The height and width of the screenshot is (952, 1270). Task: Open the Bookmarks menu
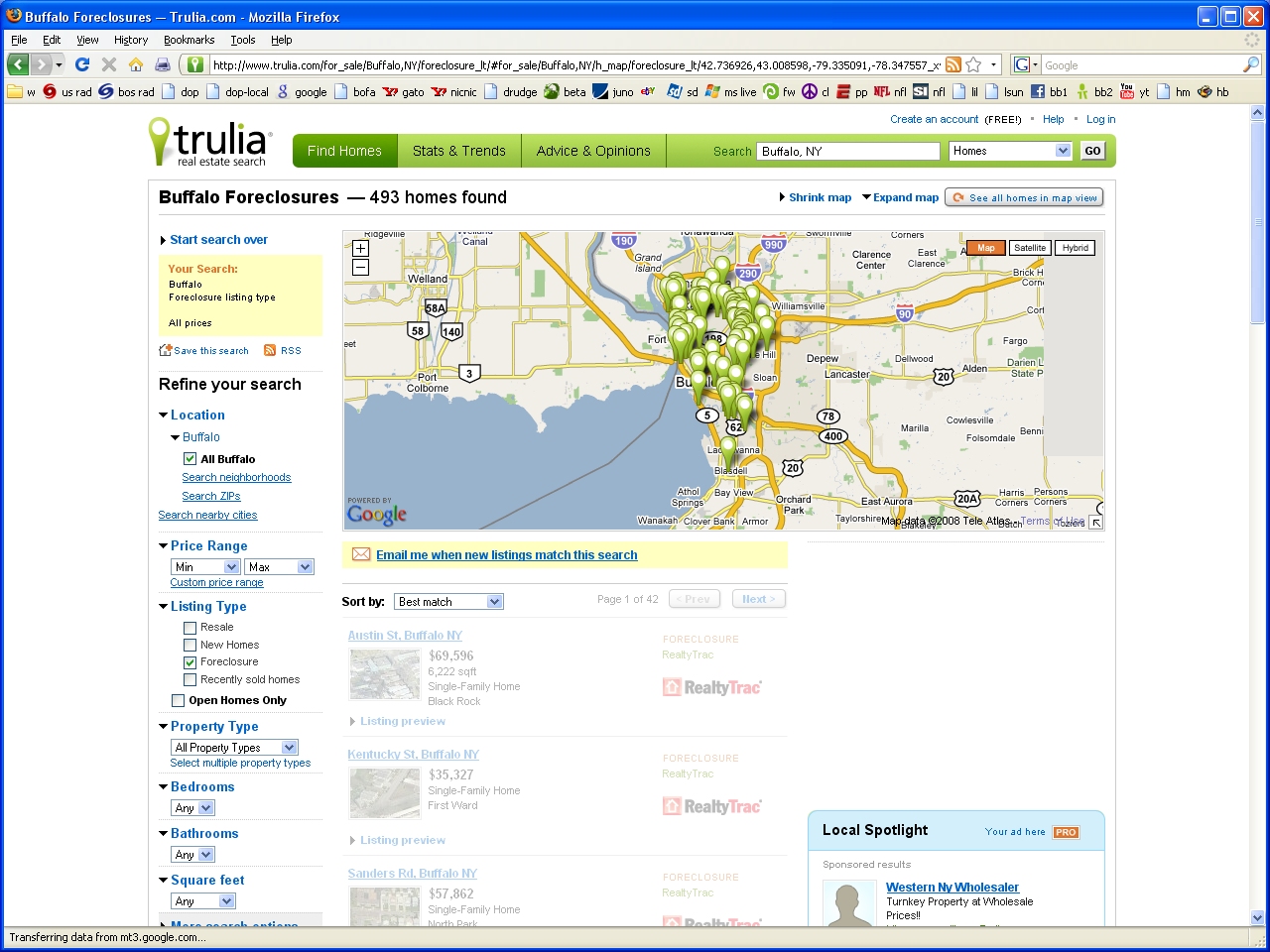tap(189, 40)
